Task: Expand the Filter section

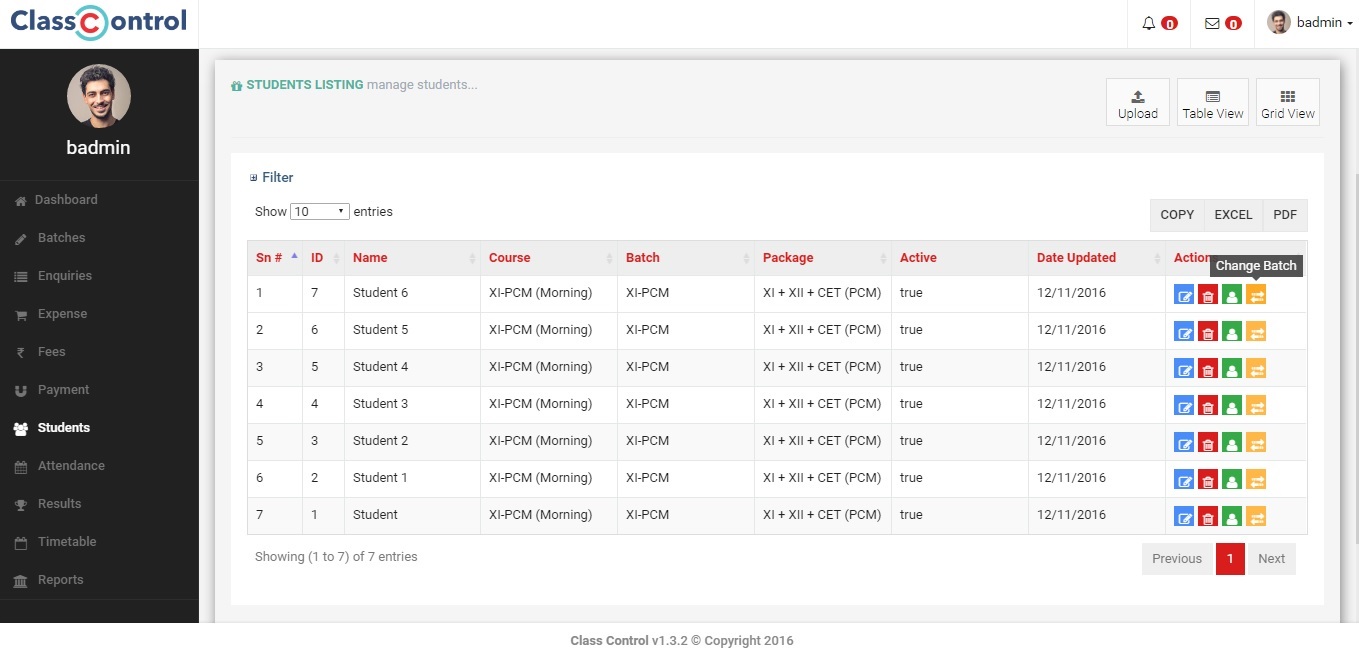Action: [271, 177]
